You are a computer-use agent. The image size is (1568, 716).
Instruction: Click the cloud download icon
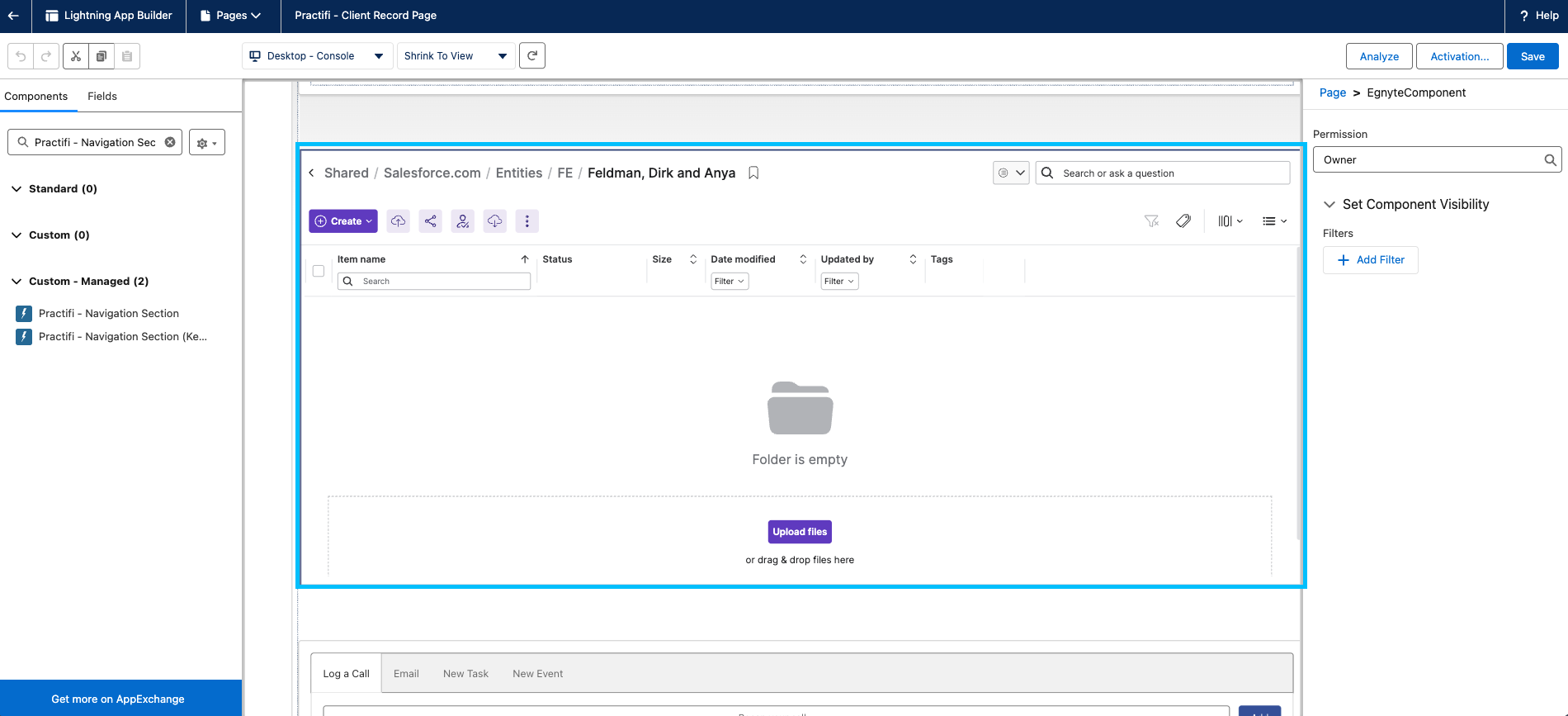coord(494,221)
